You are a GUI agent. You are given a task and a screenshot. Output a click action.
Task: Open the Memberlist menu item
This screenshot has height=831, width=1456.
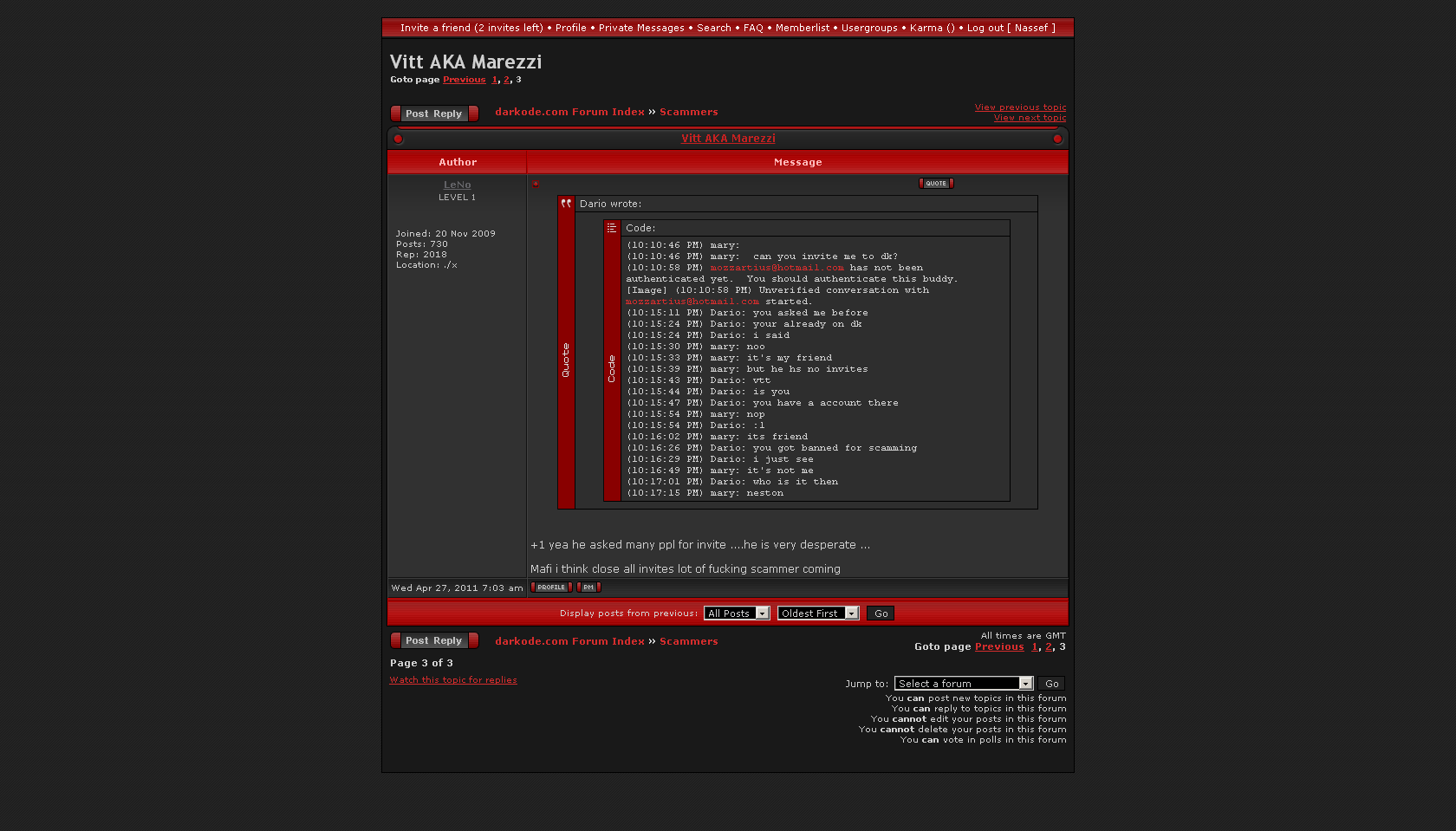click(x=802, y=28)
